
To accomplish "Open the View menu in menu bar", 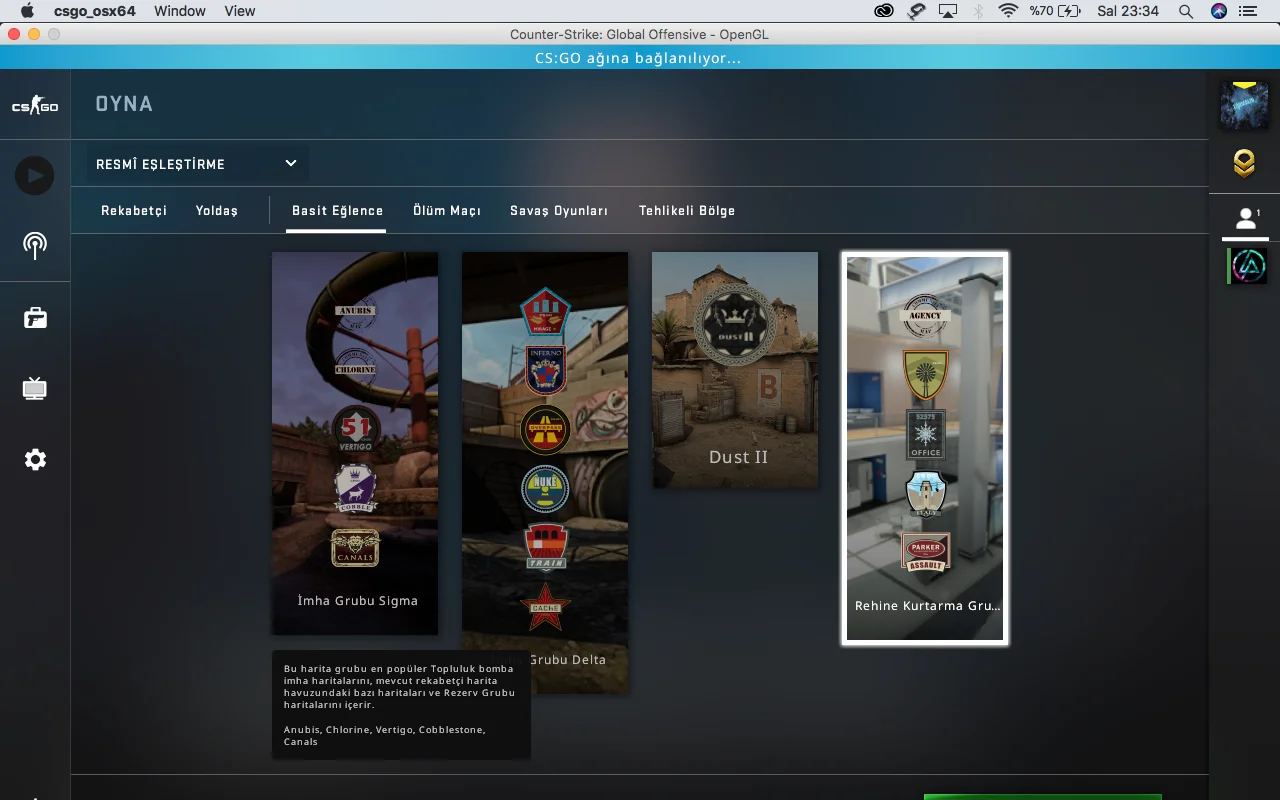I will click(x=240, y=11).
